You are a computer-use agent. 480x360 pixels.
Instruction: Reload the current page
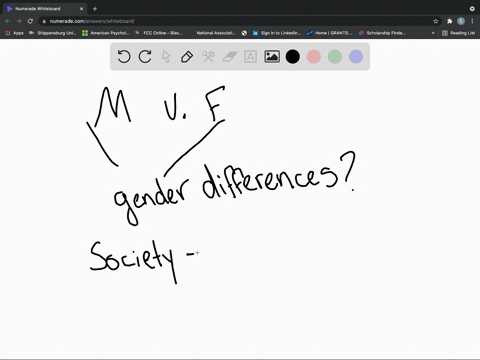coord(30,21)
